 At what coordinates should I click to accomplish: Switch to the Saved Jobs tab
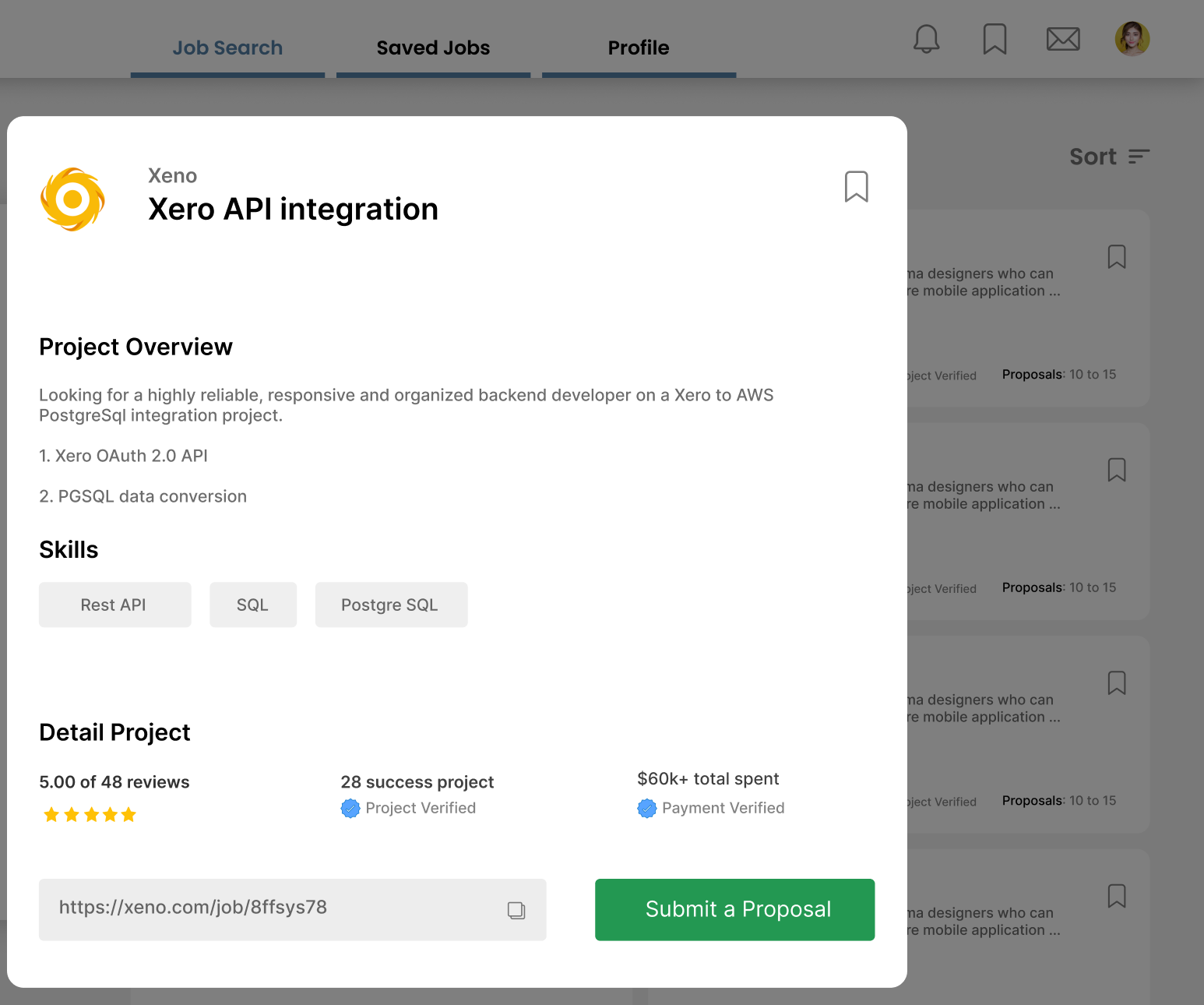[433, 48]
